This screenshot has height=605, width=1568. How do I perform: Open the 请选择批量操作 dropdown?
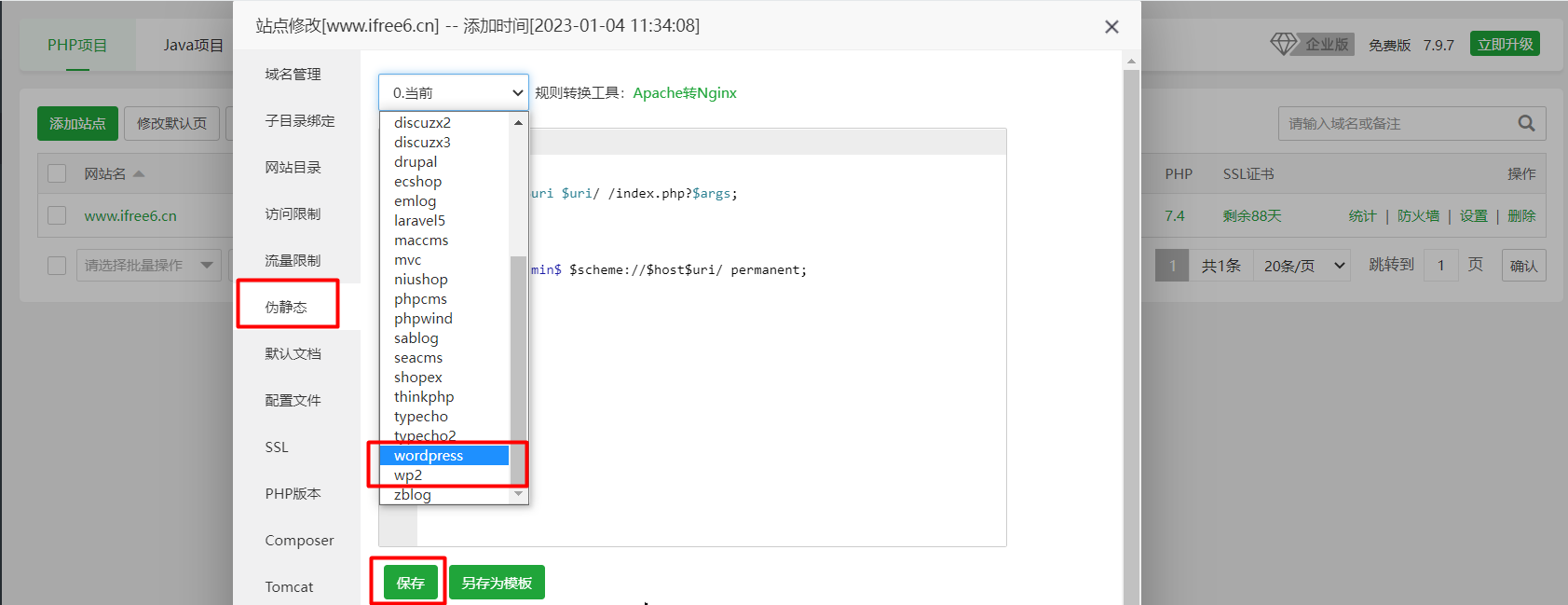pyautogui.click(x=147, y=266)
